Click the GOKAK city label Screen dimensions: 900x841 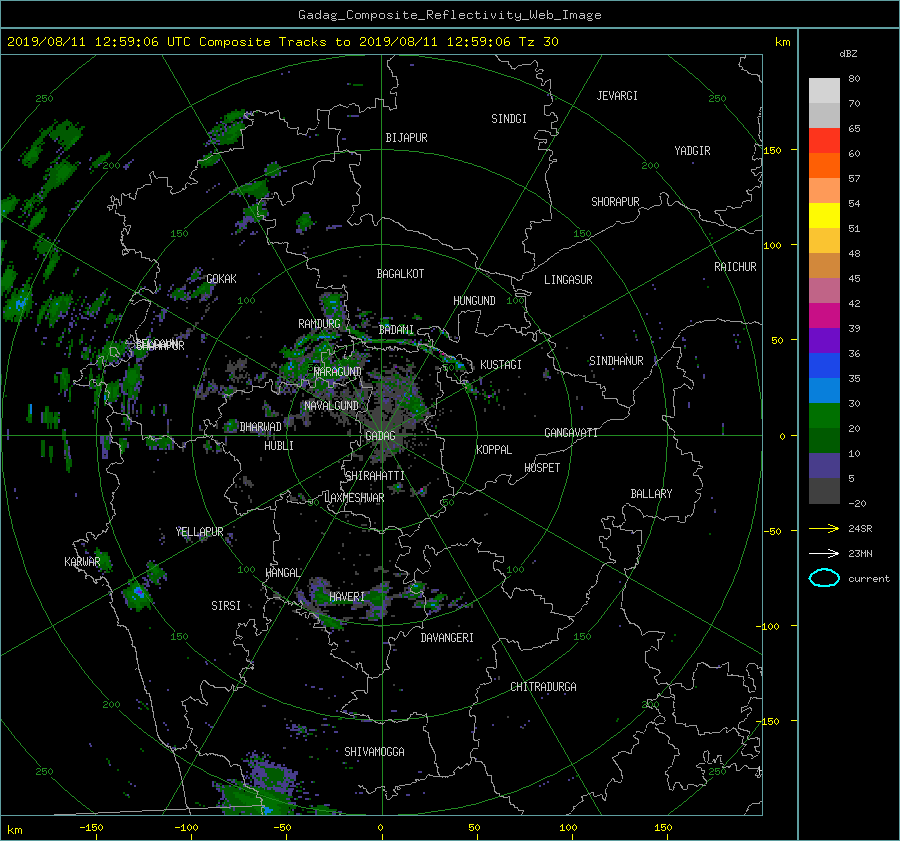click(222, 279)
